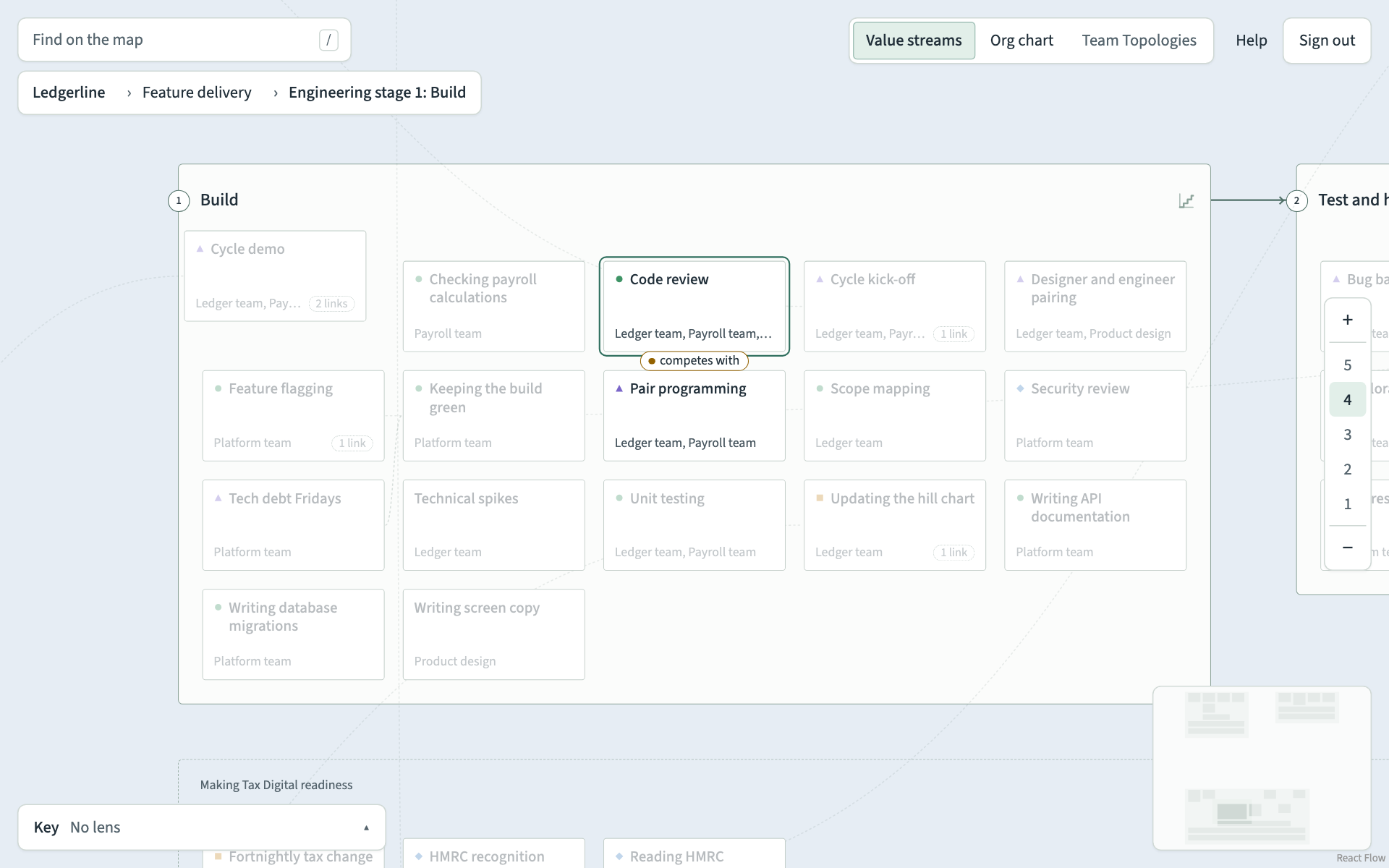This screenshot has width=1389, height=868.
Task: Click the competes with relationship label
Action: coord(694,360)
